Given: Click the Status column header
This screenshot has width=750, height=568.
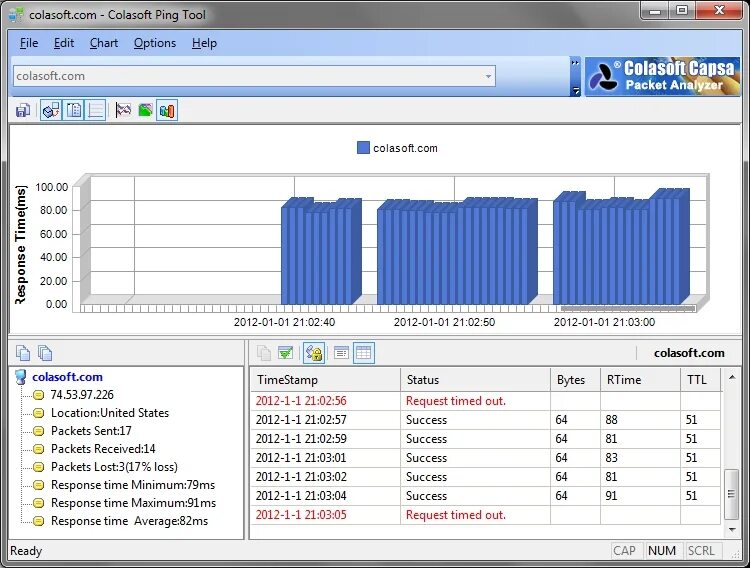Looking at the screenshot, I should (x=475, y=380).
